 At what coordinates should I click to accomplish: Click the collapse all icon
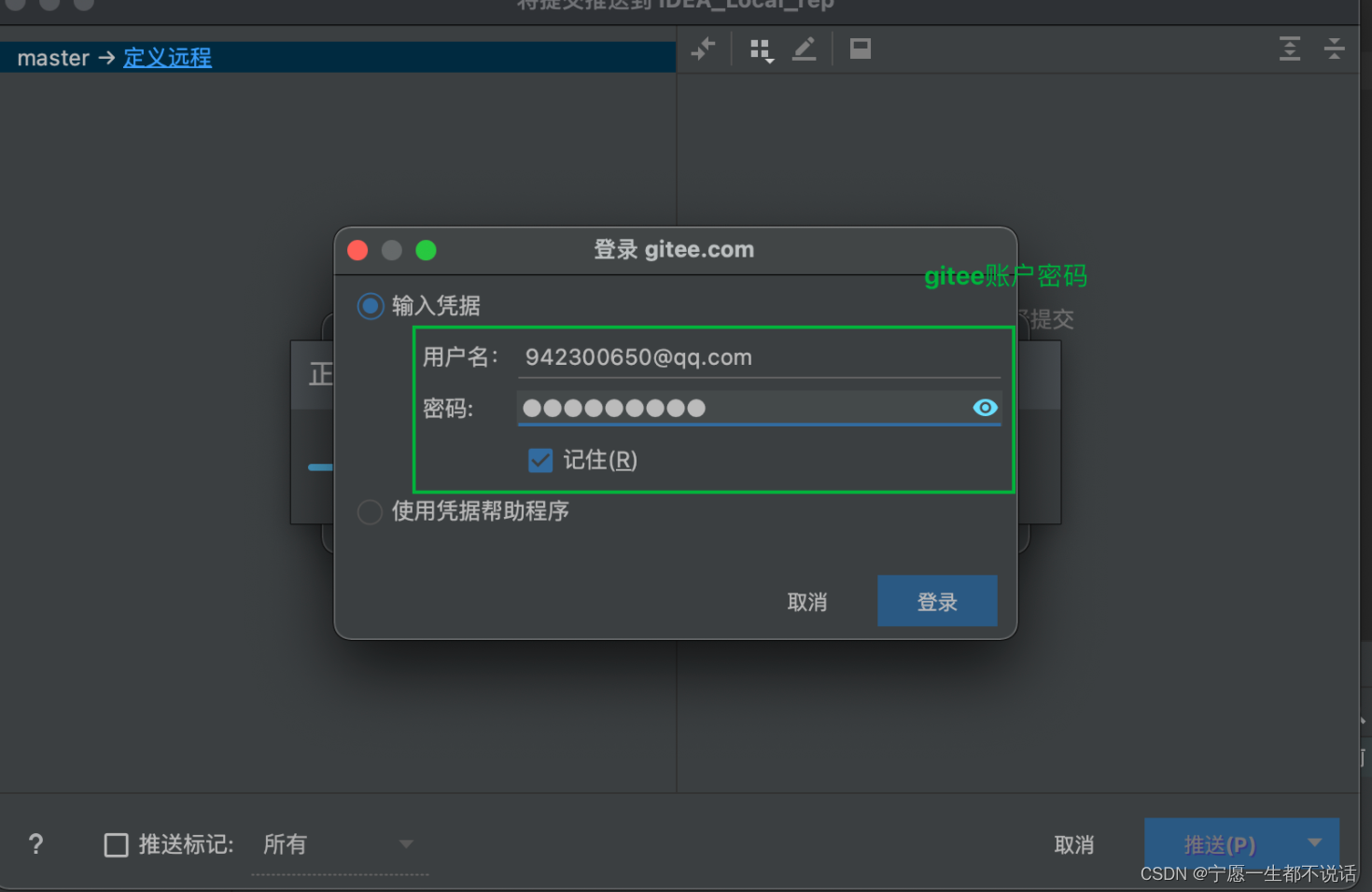click(1335, 49)
